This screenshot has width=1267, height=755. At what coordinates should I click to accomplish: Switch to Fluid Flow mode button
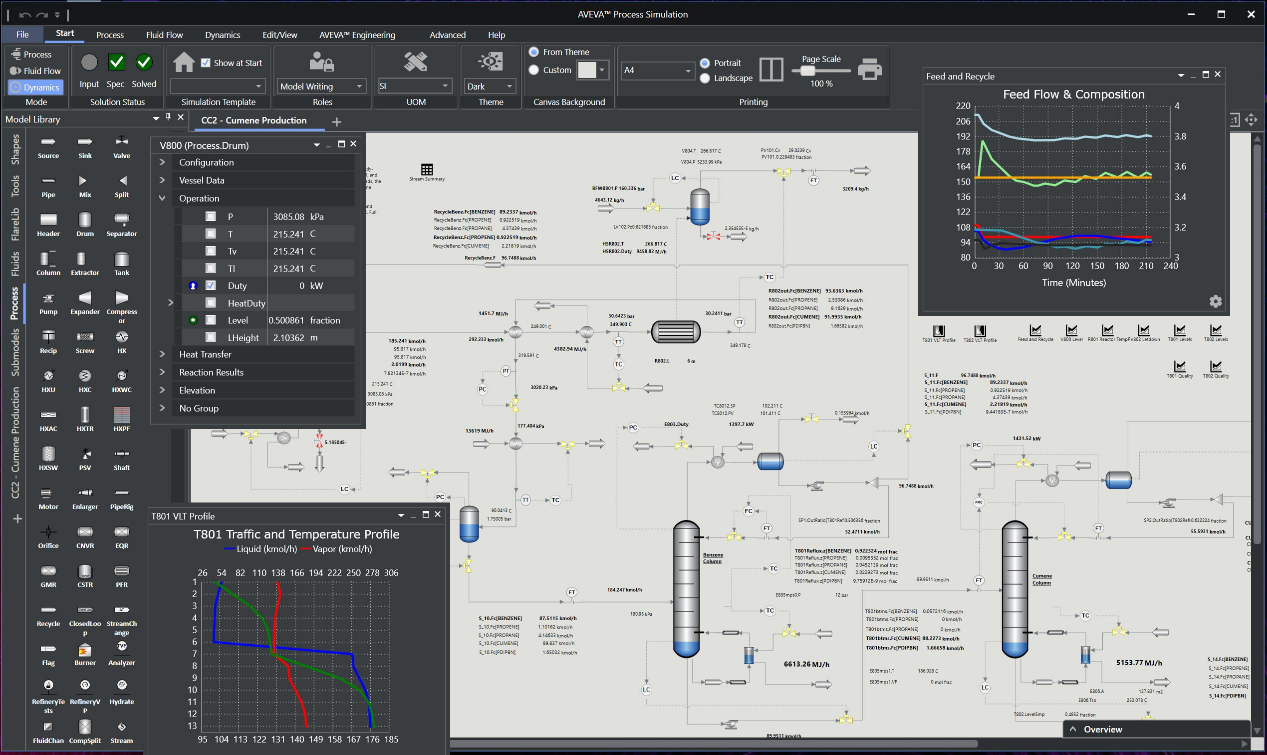pyautogui.click(x=36, y=71)
